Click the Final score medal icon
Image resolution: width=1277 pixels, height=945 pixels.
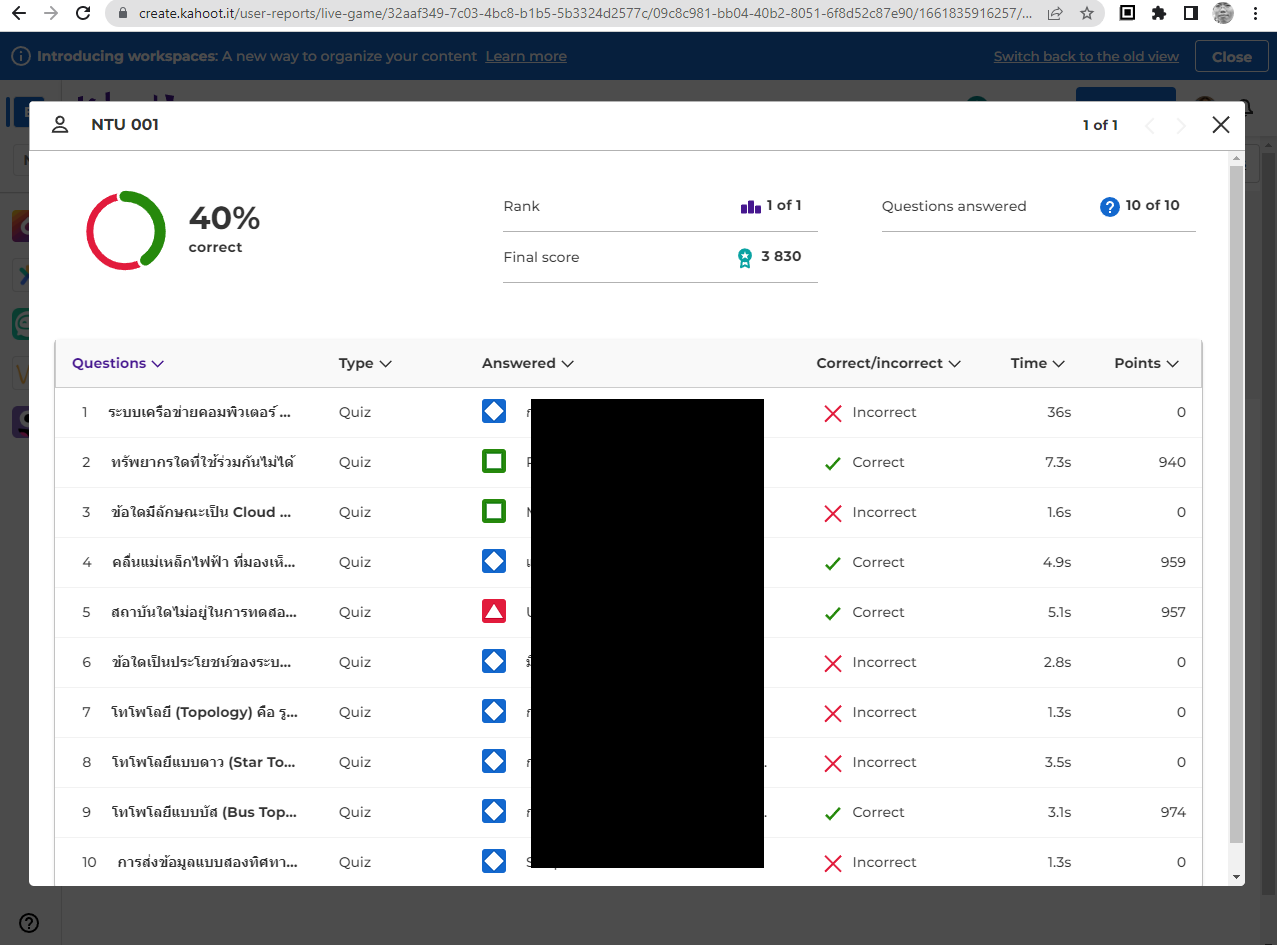pos(745,258)
